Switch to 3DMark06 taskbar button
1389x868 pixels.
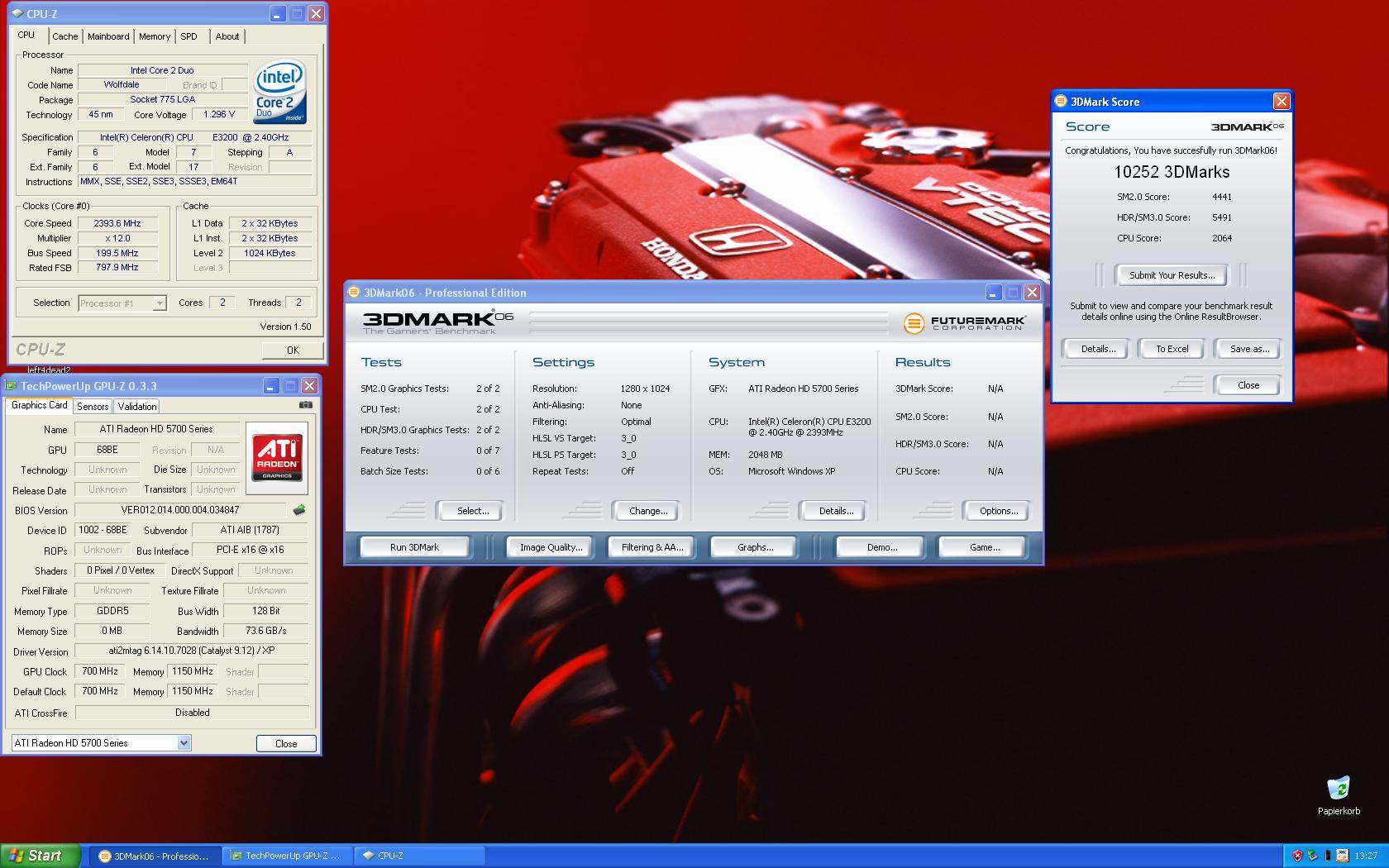153,856
